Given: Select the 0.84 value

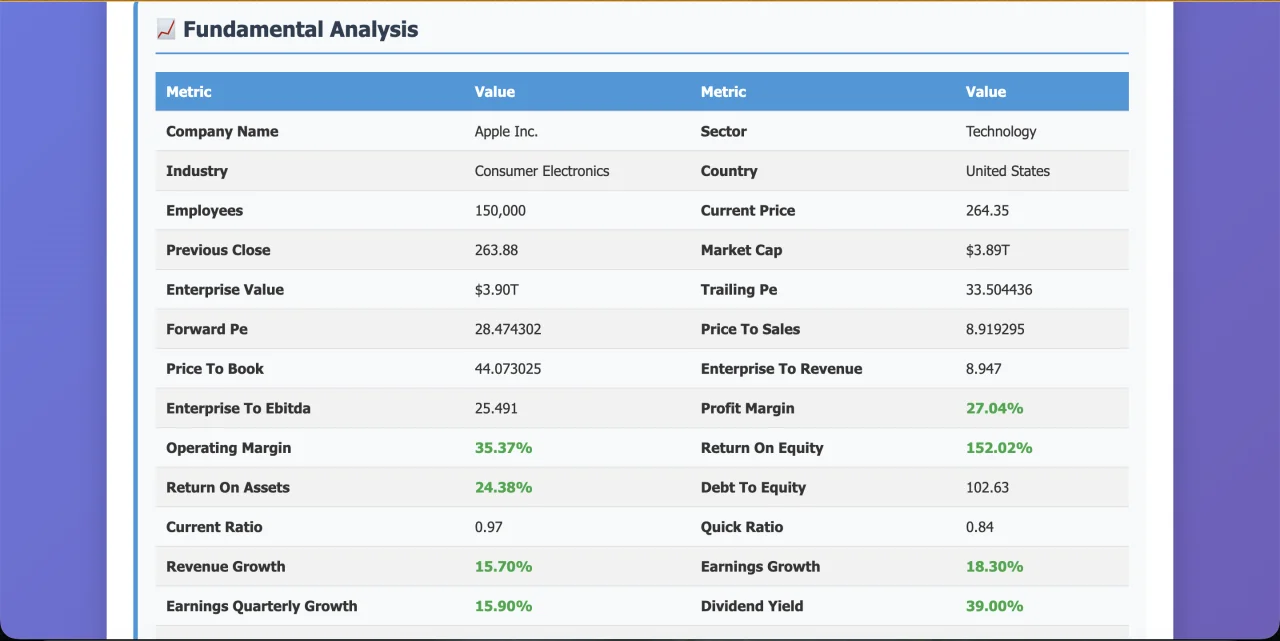Looking at the screenshot, I should 980,526.
